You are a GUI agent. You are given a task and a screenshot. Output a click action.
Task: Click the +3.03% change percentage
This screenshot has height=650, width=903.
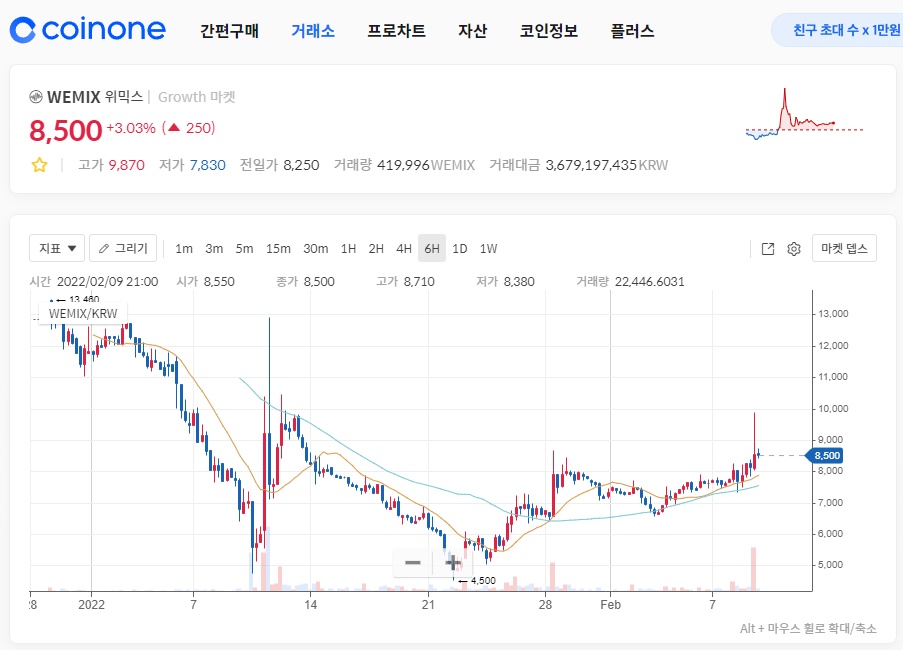point(131,128)
